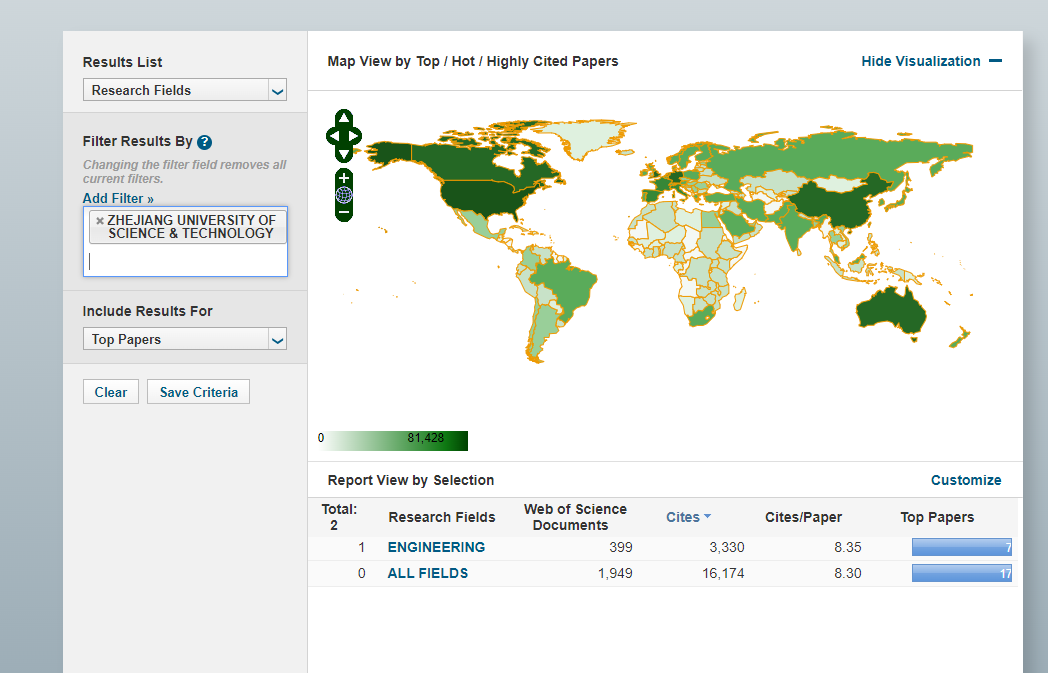Switch map view to Hot papers
Screen dimensions: 1048x673
(x=463, y=61)
